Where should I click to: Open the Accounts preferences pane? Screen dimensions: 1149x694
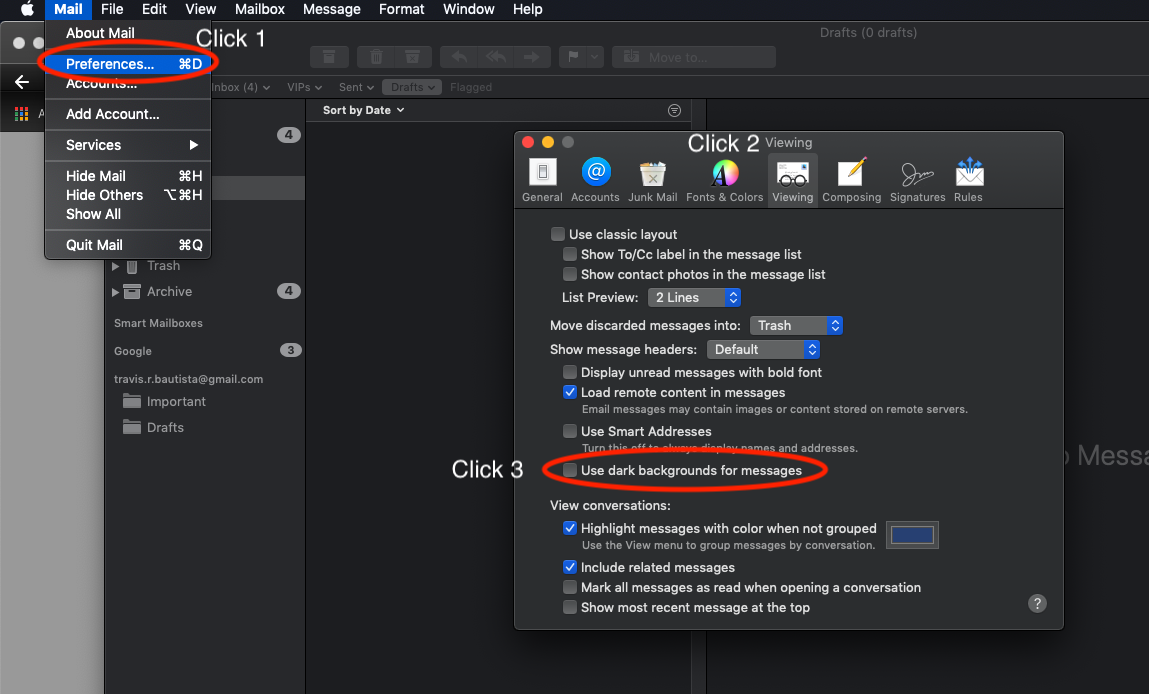tap(595, 180)
